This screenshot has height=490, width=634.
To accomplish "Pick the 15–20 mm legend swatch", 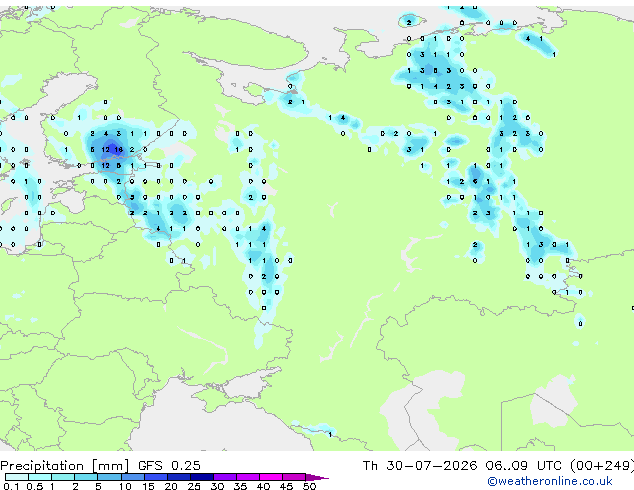I will (155, 477).
